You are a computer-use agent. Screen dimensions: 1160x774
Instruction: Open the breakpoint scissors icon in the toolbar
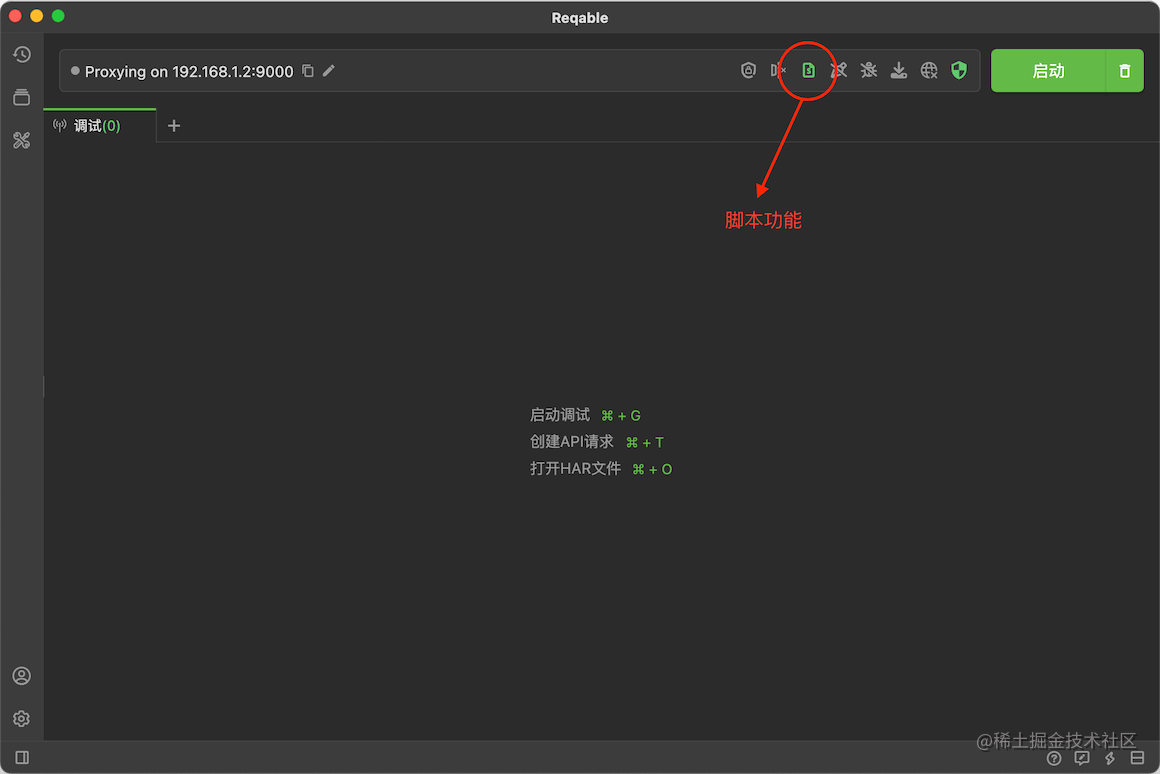pyautogui.click(x=838, y=70)
